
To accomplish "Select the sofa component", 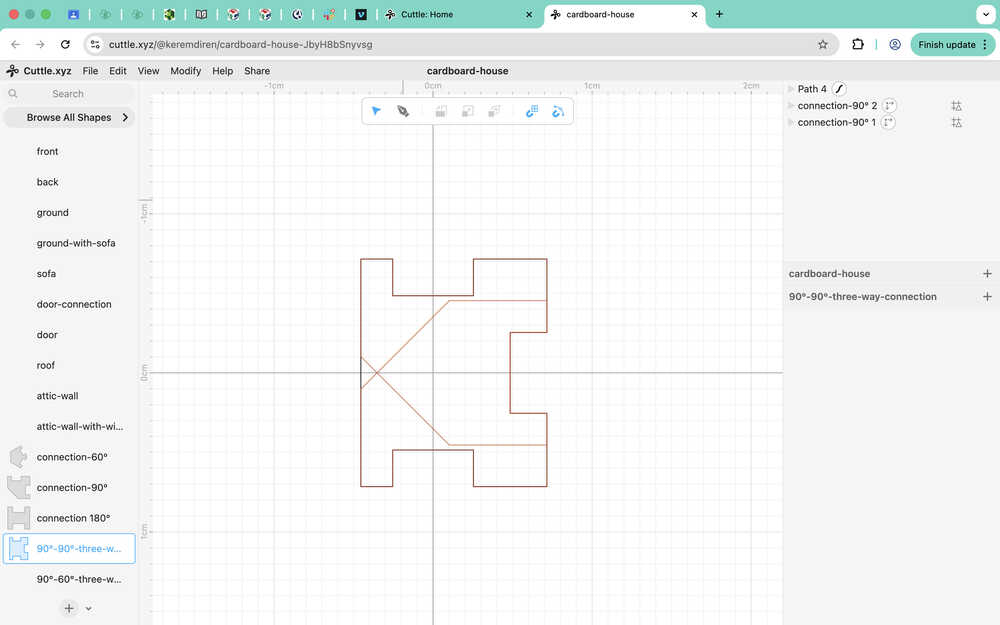I will point(46,274).
